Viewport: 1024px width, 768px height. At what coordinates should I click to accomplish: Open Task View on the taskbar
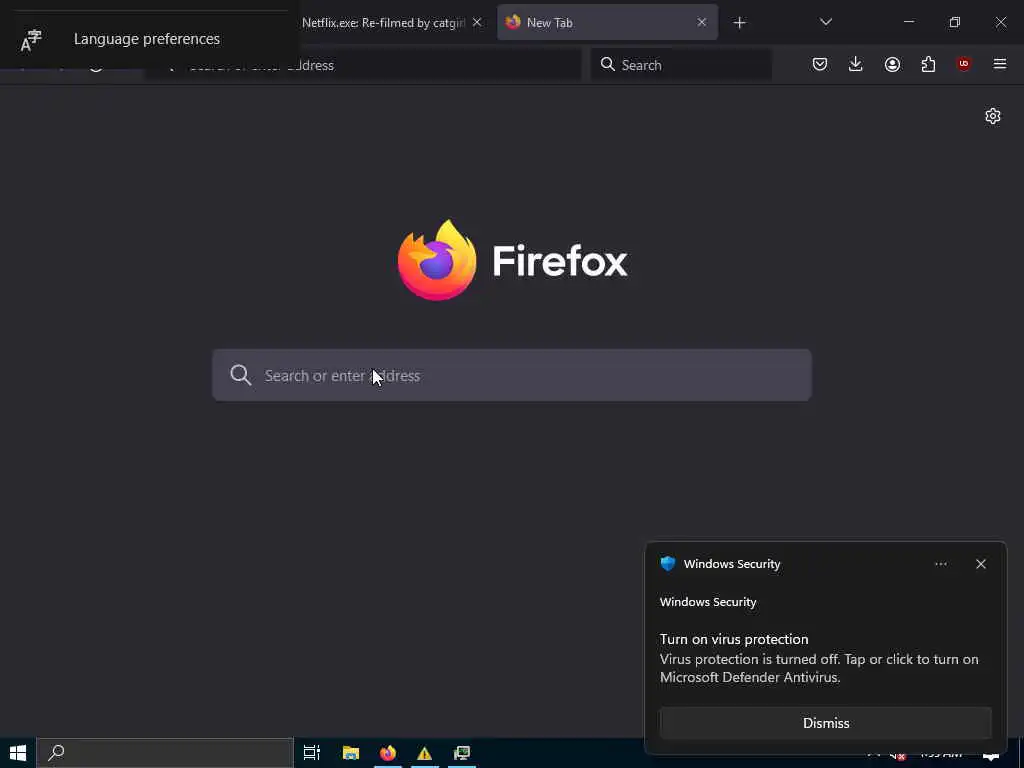pyautogui.click(x=312, y=753)
